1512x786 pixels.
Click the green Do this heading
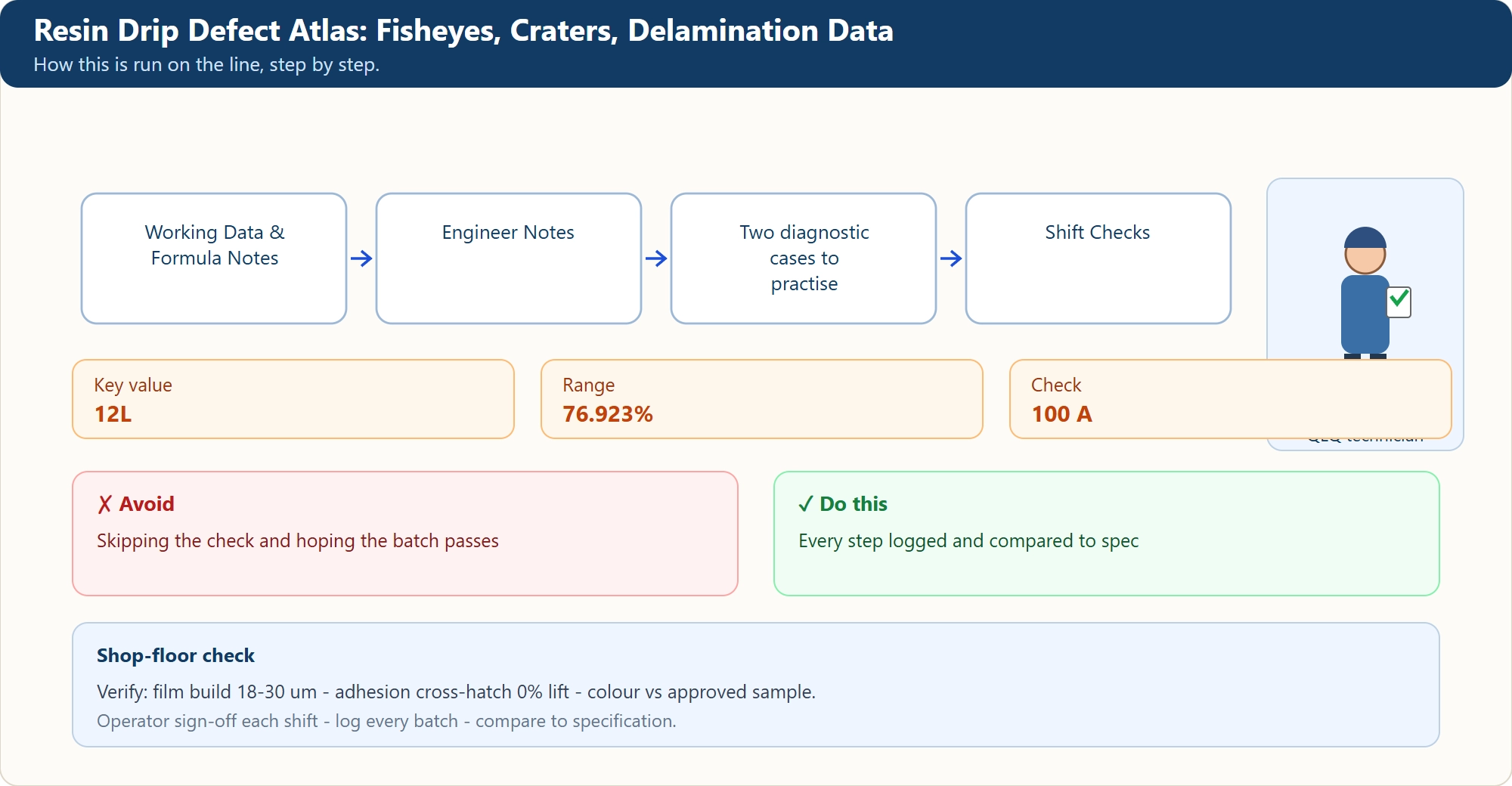pos(843,504)
